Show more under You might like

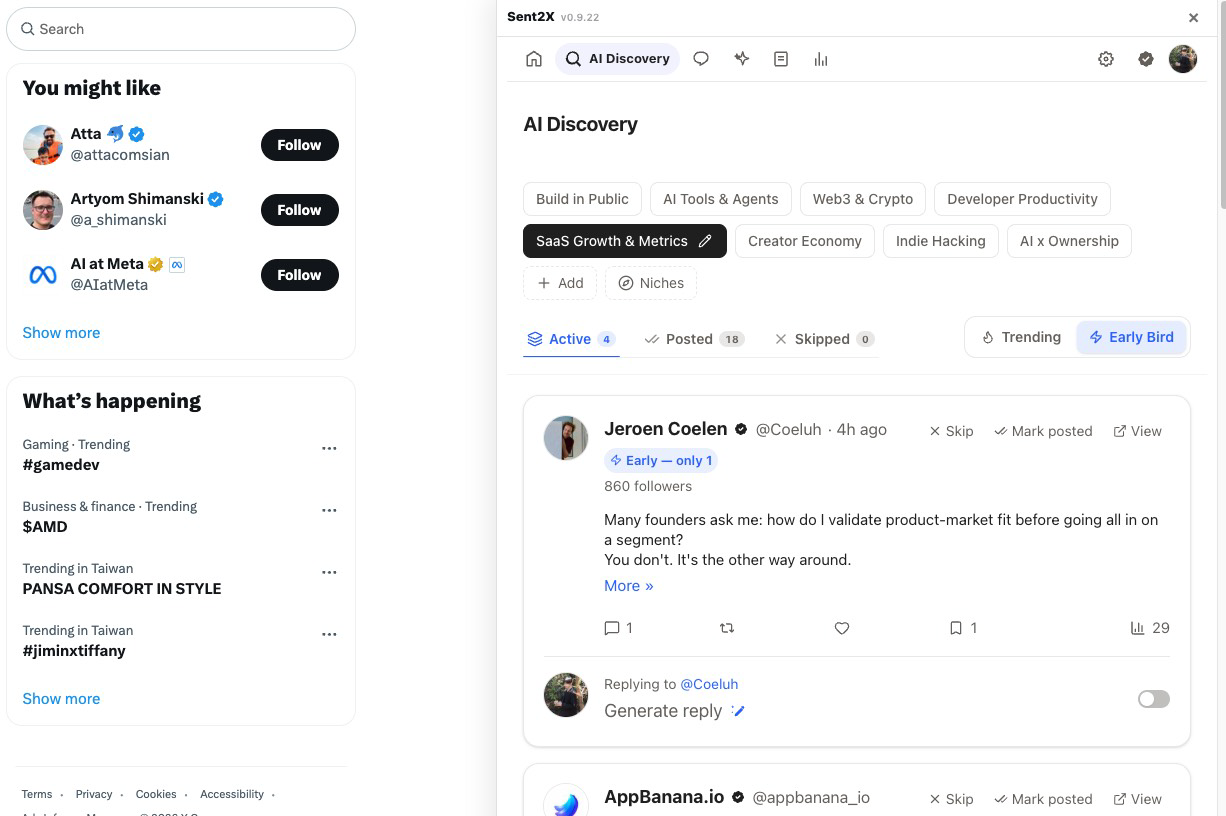61,333
